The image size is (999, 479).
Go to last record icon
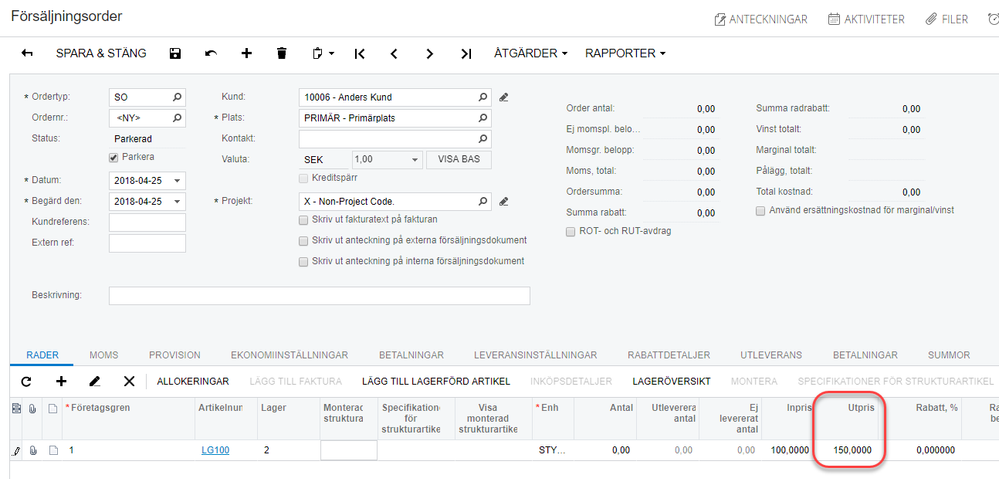(465, 53)
